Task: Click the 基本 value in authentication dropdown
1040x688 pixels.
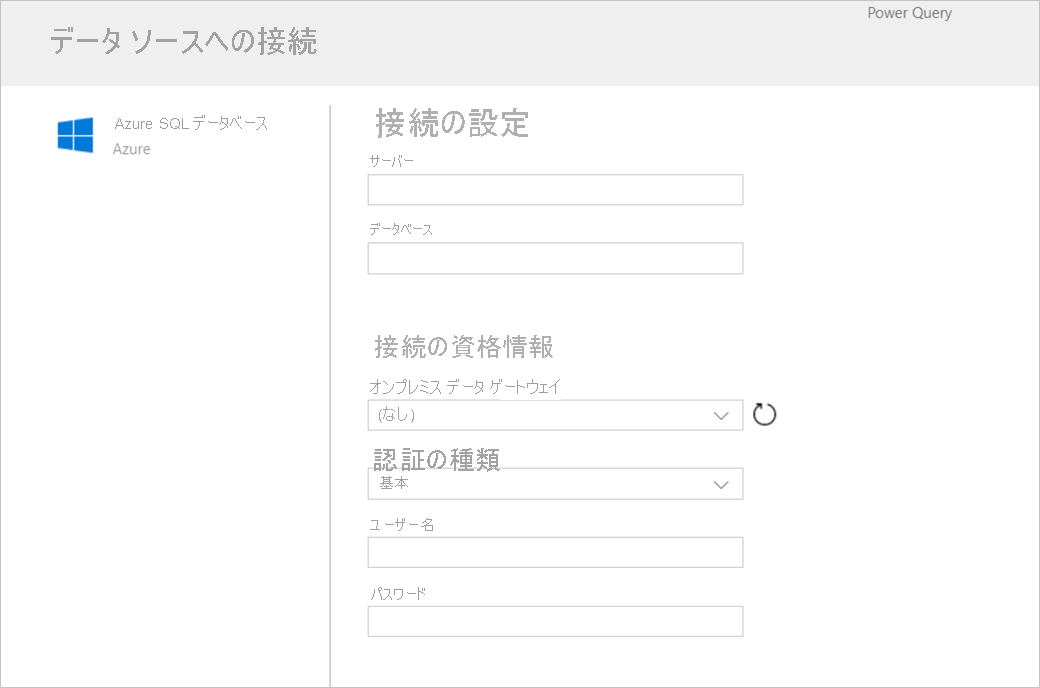Action: 389,483
